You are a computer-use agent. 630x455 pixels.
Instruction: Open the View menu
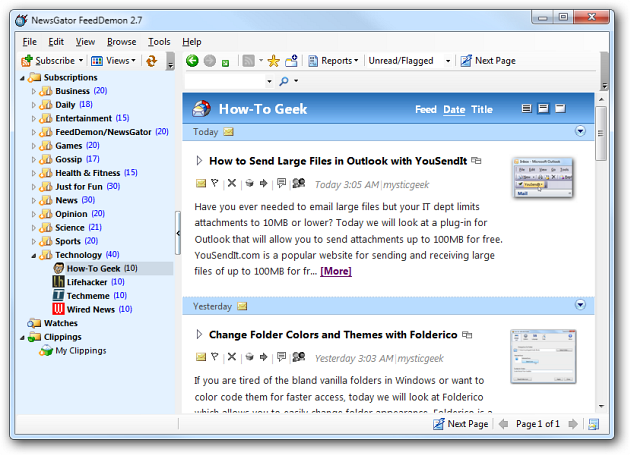coord(85,42)
